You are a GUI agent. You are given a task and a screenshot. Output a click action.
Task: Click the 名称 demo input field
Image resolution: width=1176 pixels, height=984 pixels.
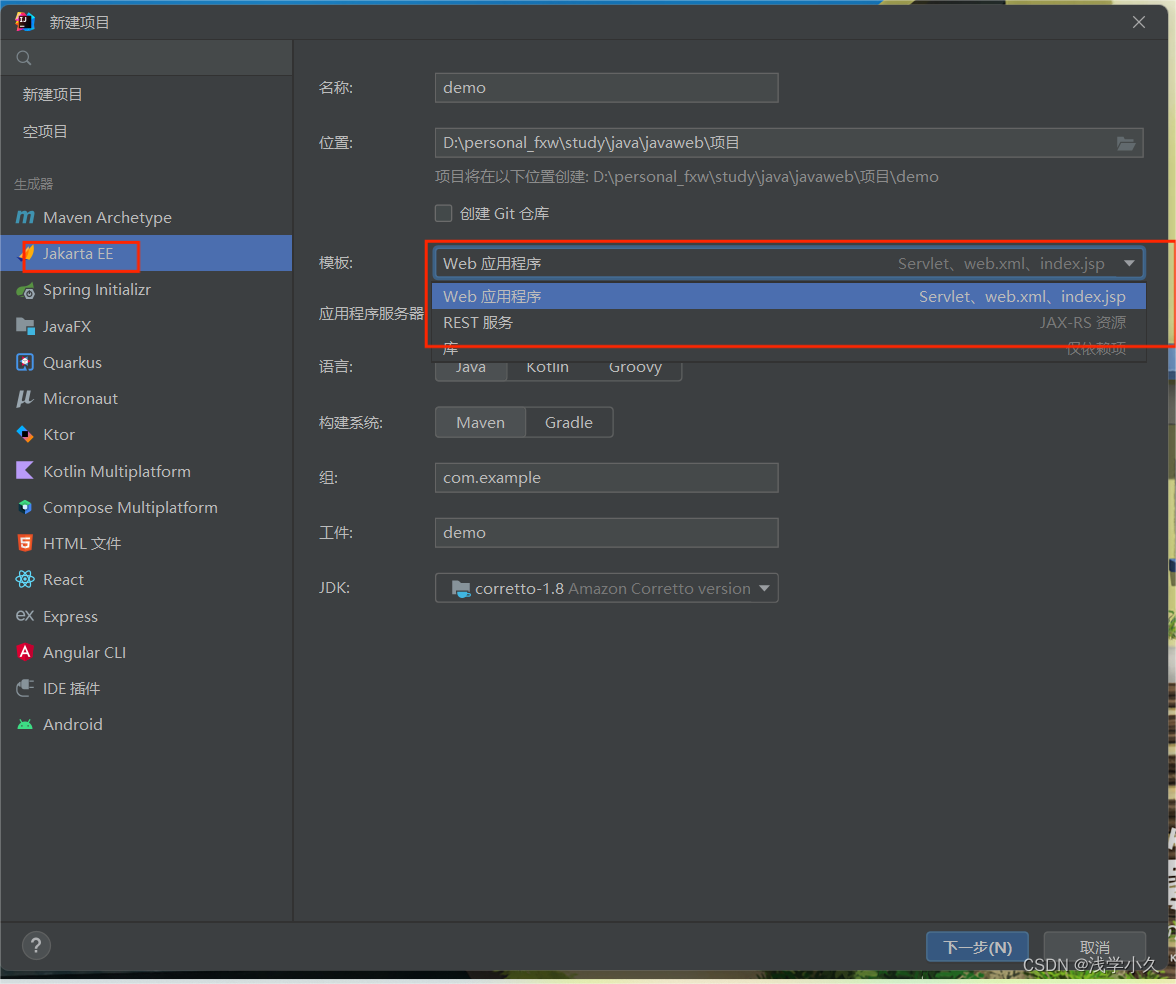pos(607,88)
